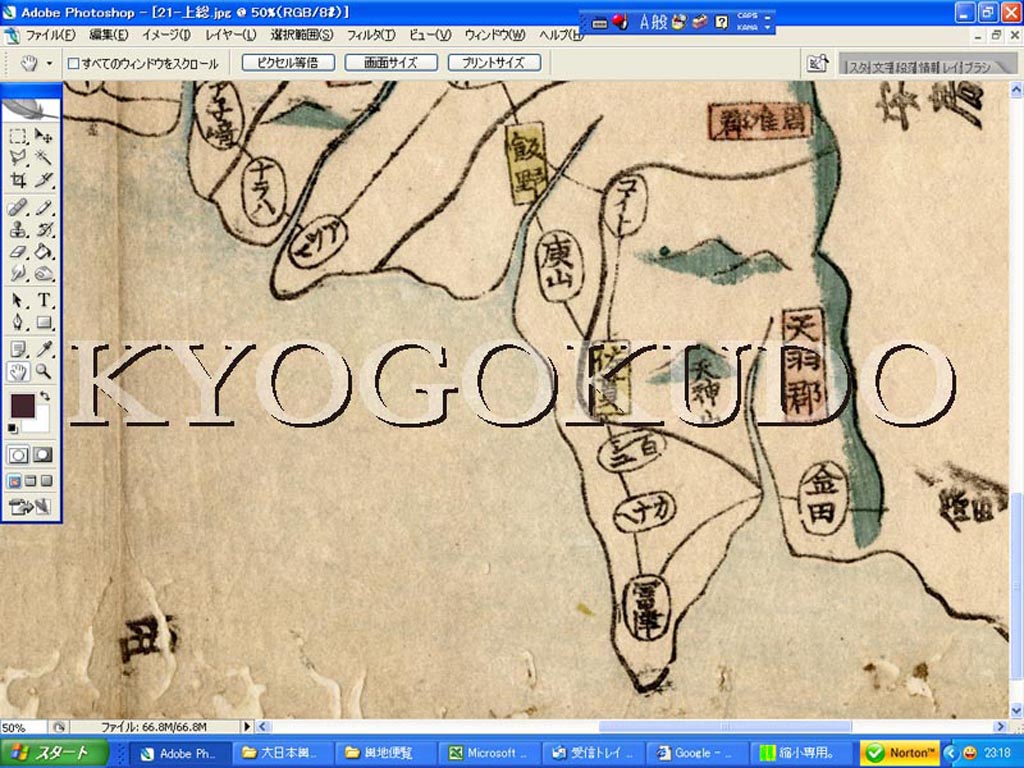
Task: Switch to Full Screen with menu bar mode
Action: [x=30, y=481]
